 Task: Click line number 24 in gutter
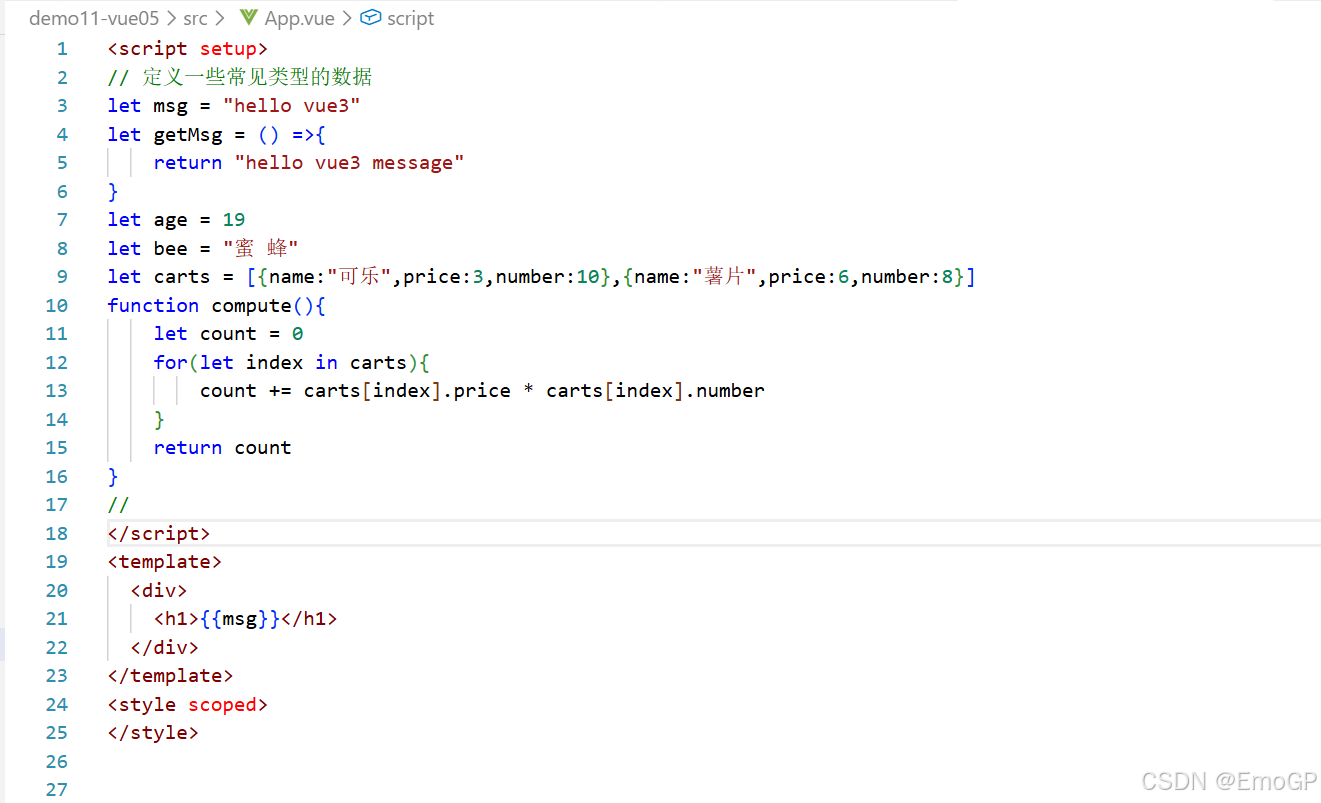click(56, 704)
